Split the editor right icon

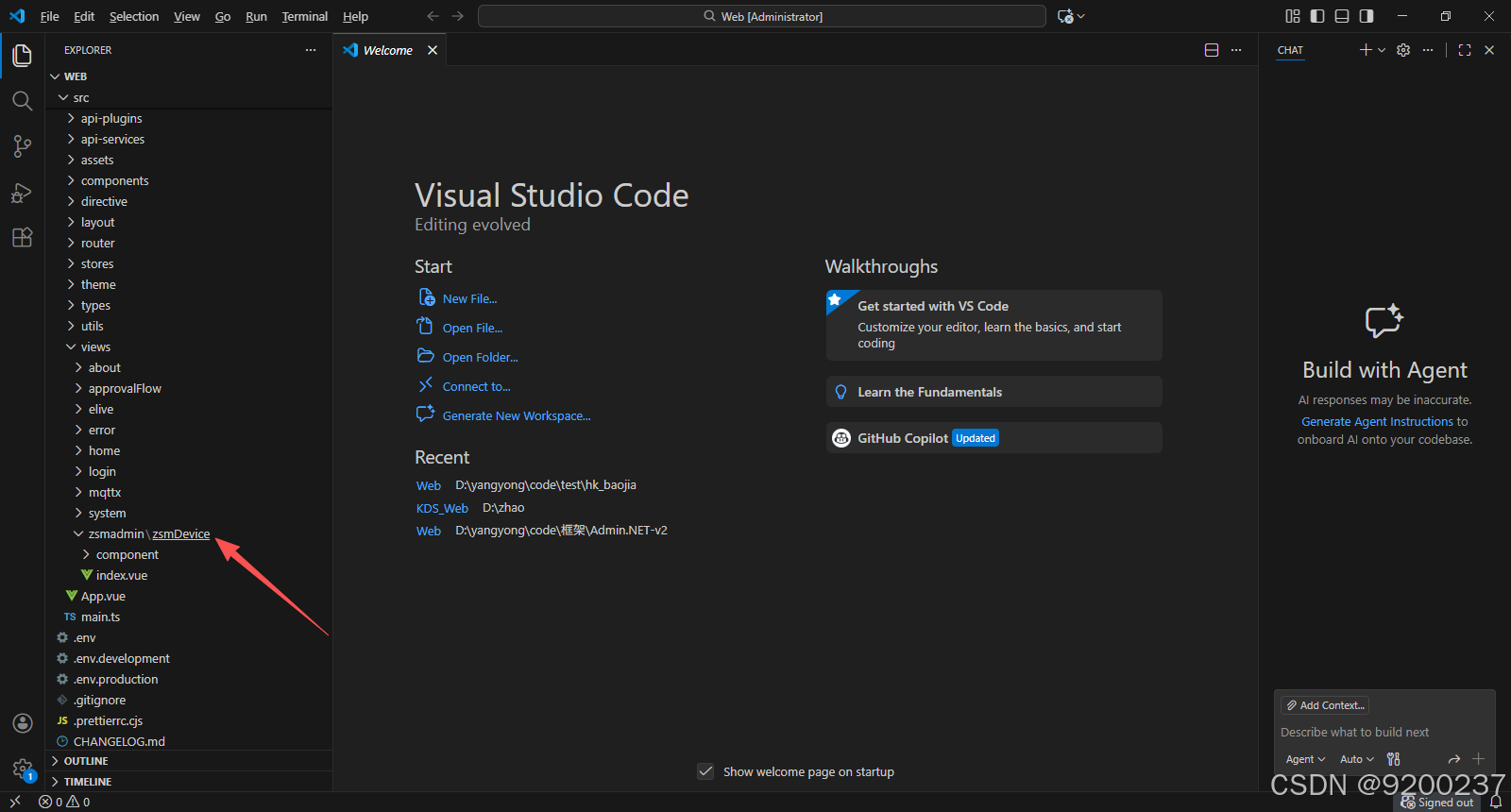(x=1212, y=50)
